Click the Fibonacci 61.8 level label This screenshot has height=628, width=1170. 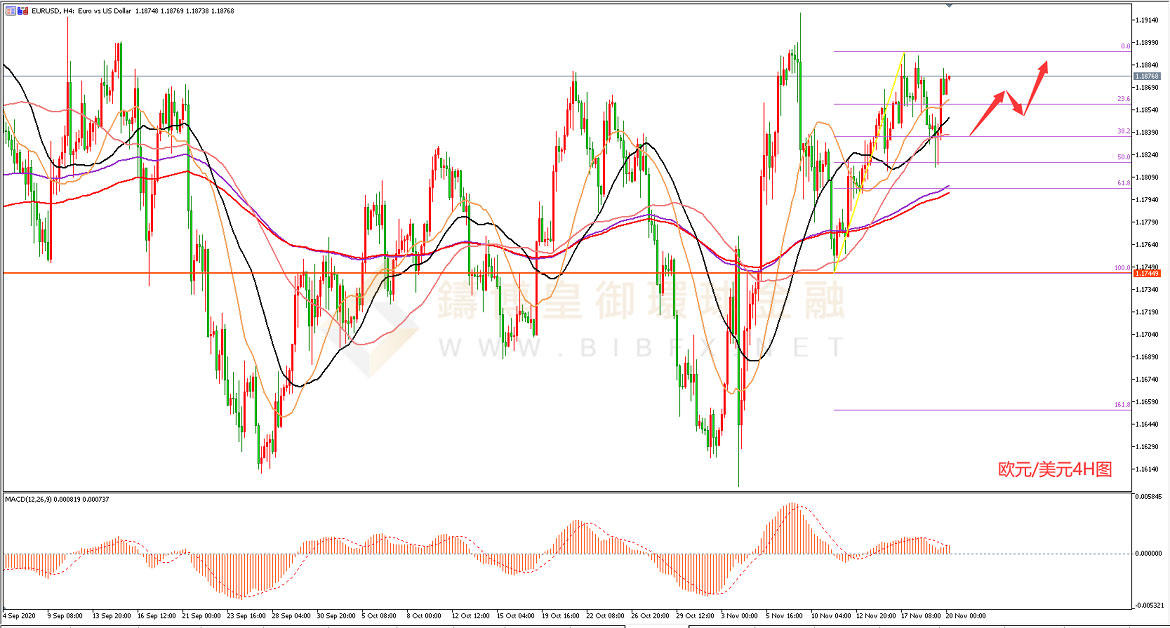[1123, 183]
